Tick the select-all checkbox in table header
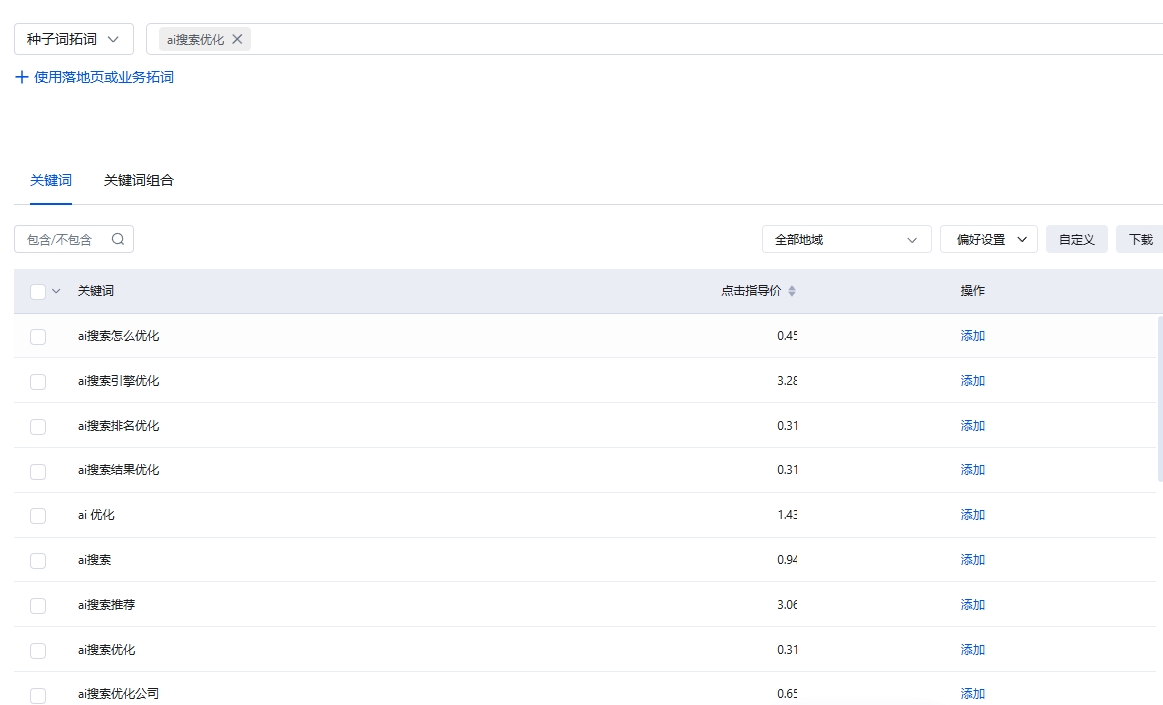 pos(38,292)
